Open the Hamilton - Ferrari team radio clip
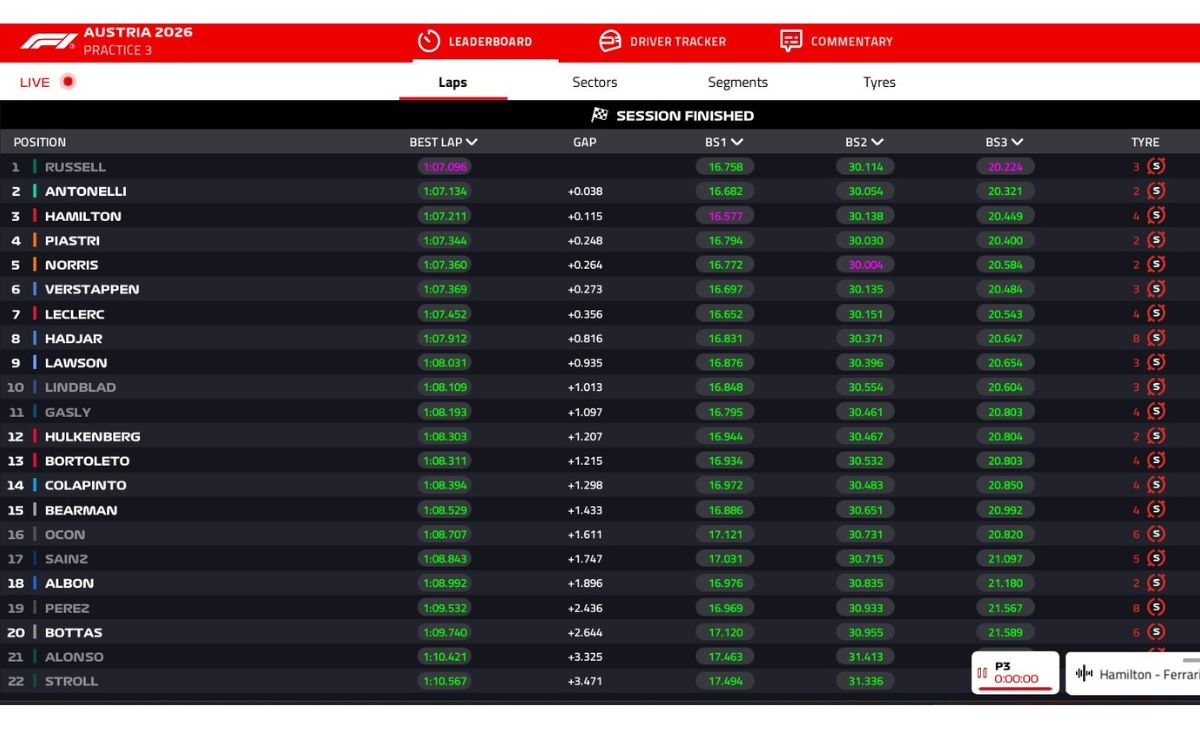Screen dimensions: 1200x729 coord(1133,674)
